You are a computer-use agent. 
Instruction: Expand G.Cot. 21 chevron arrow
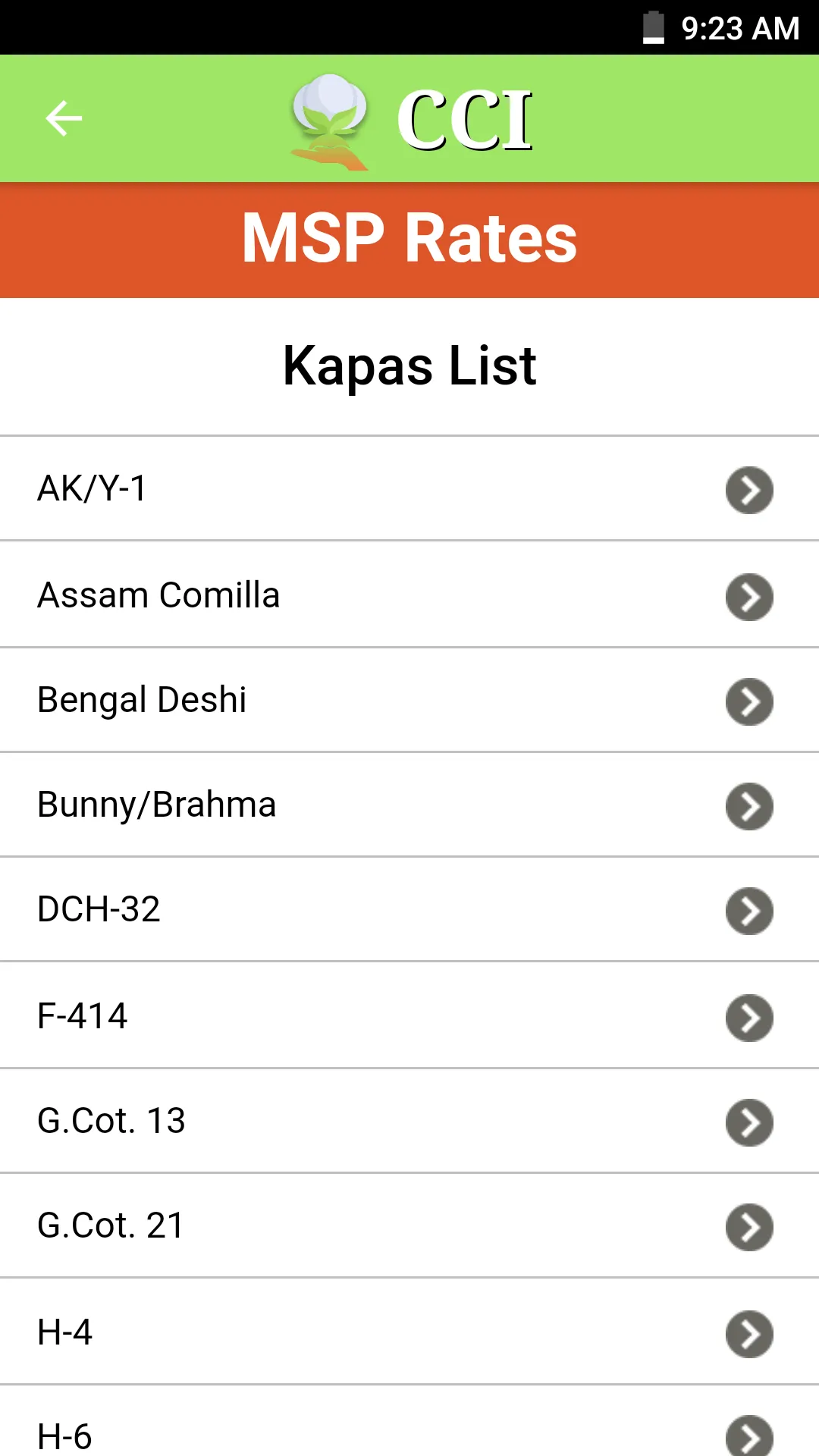pos(749,1227)
